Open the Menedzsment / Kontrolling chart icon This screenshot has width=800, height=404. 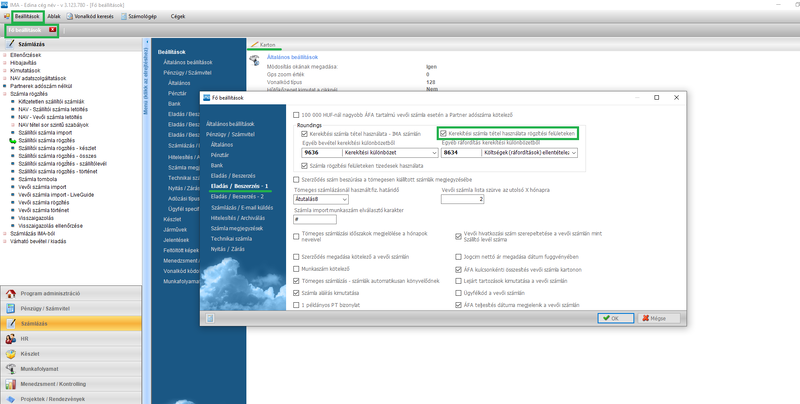pyautogui.click(x=11, y=382)
